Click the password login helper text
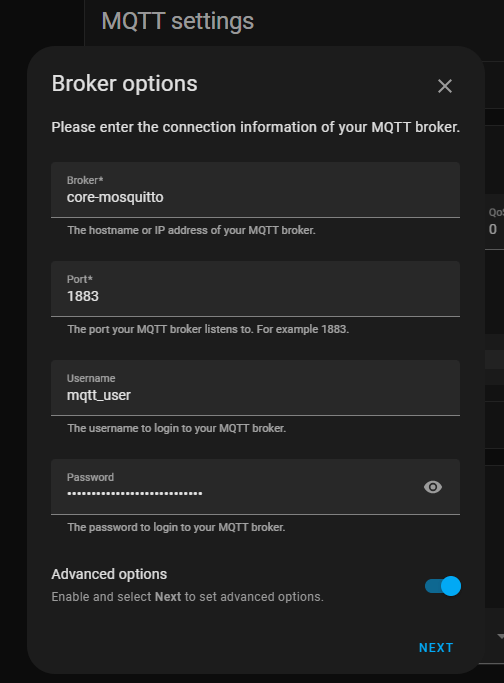The width and height of the screenshot is (504, 683). pyautogui.click(x=176, y=527)
